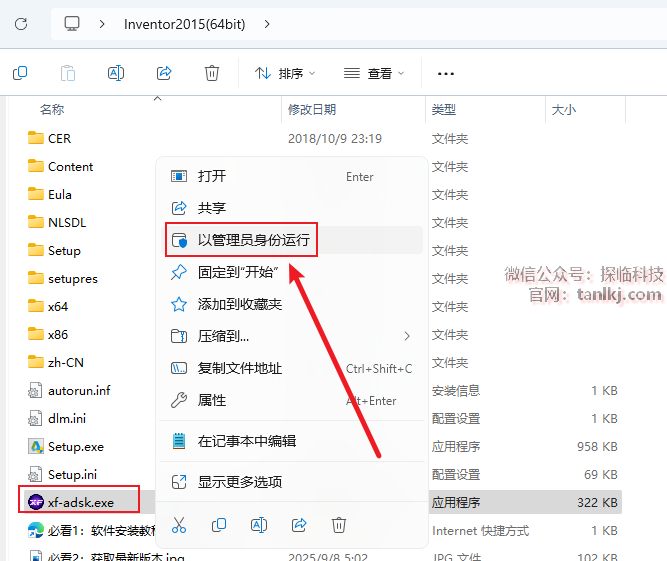Click the This PC monitor icon

point(72,24)
